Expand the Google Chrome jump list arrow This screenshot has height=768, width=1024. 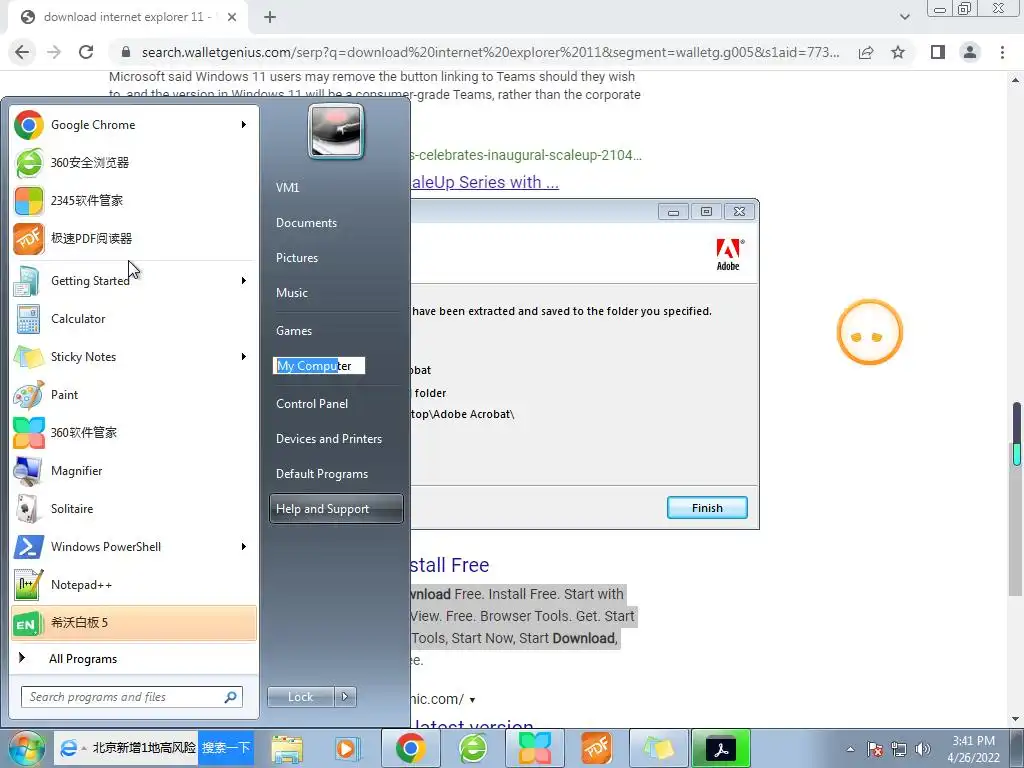[x=244, y=125]
